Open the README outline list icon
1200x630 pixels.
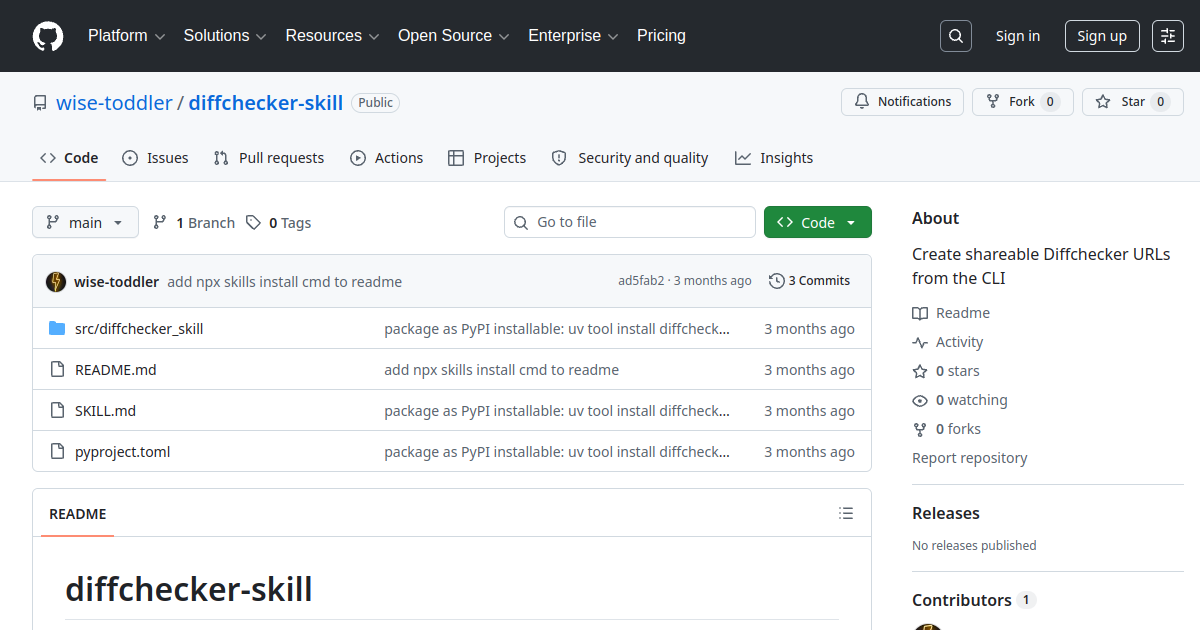point(846,513)
